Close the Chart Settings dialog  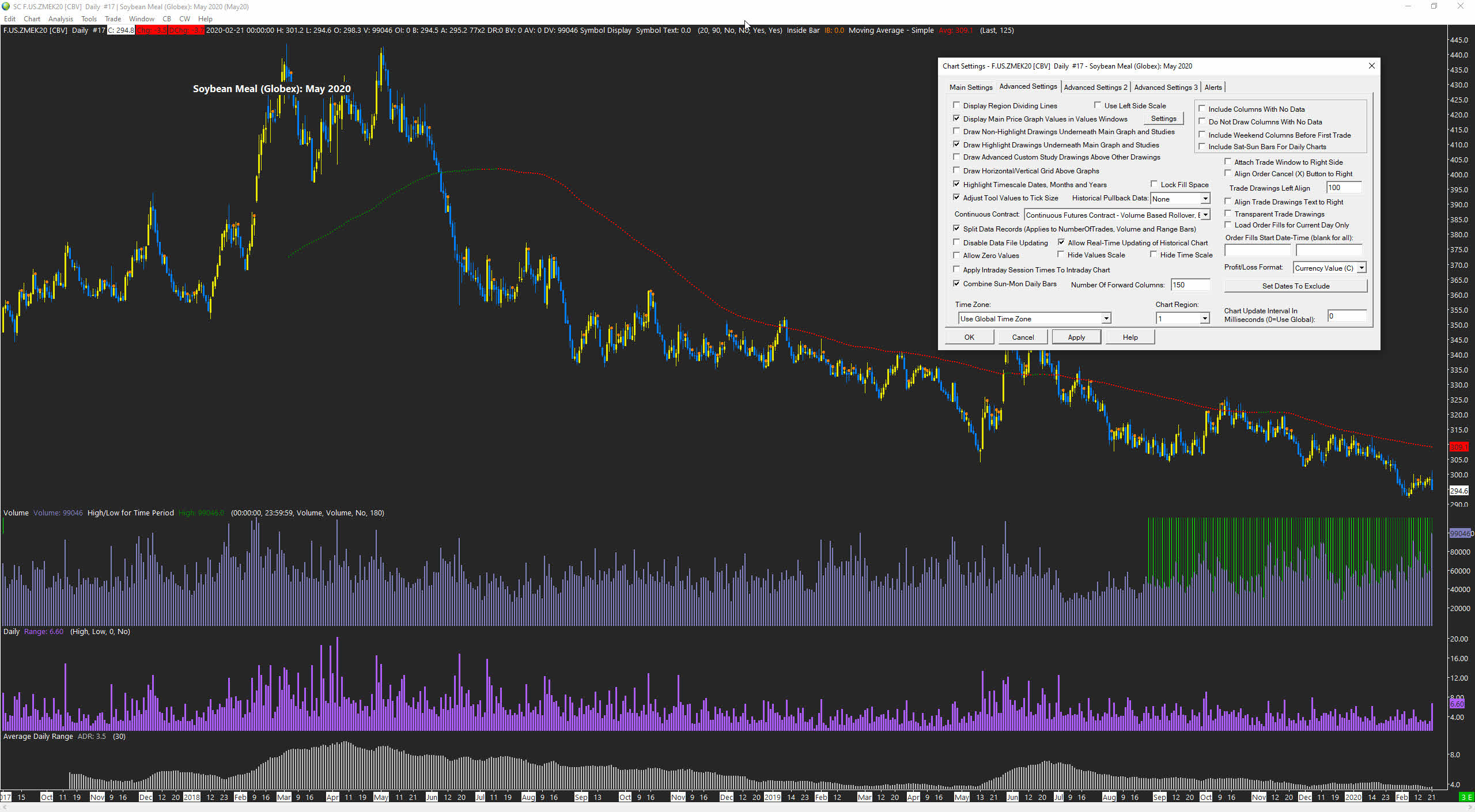pyautogui.click(x=1371, y=66)
